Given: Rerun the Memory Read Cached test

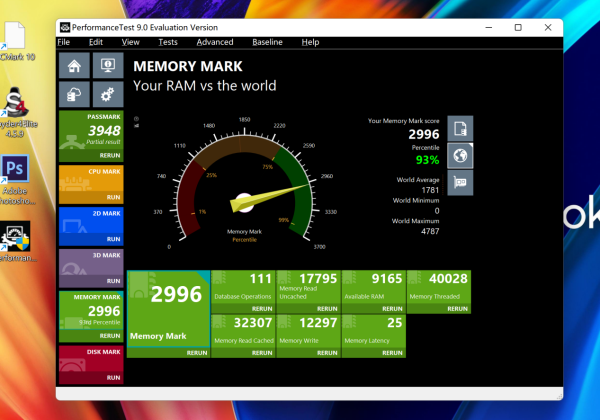Looking at the screenshot, I should tap(262, 353).
